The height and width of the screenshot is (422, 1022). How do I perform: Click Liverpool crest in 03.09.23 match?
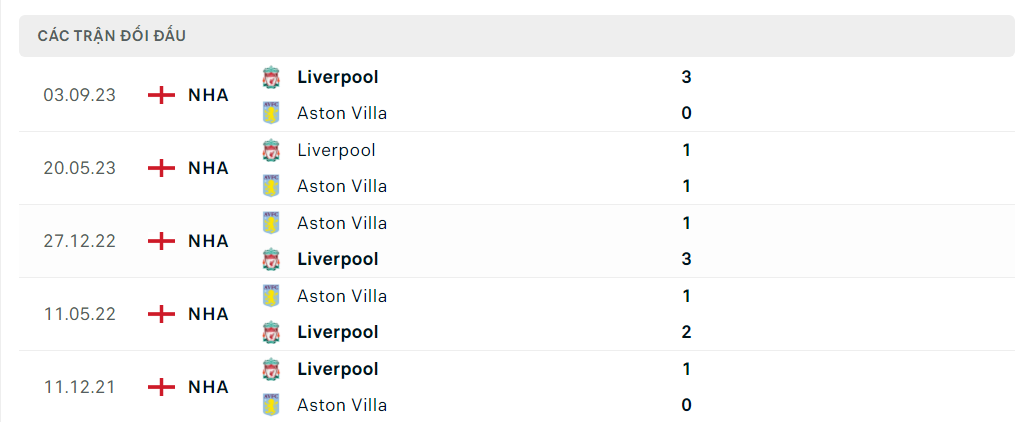(x=271, y=77)
